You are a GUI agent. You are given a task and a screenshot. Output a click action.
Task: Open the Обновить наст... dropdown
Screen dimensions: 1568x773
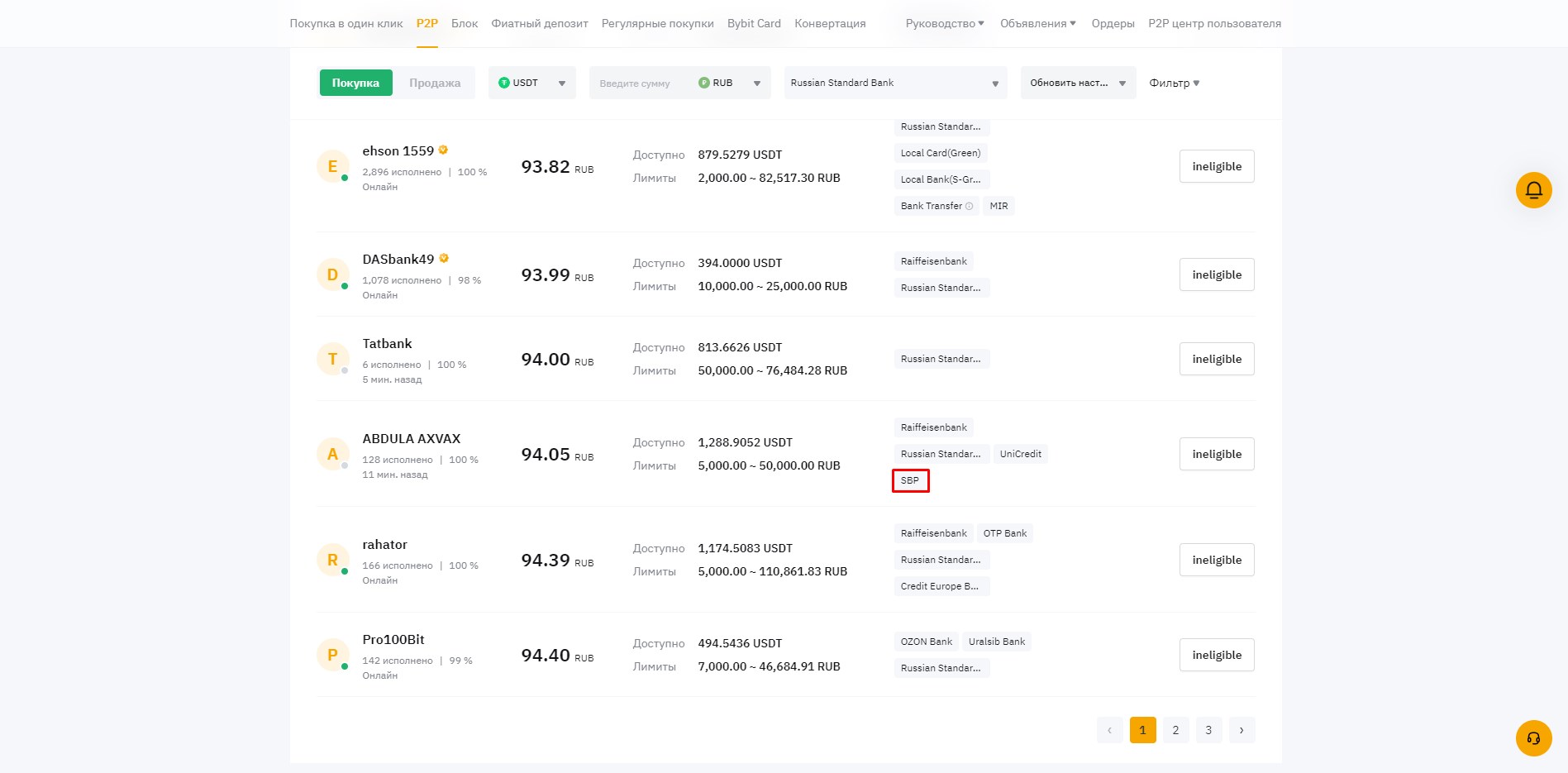(x=1078, y=83)
